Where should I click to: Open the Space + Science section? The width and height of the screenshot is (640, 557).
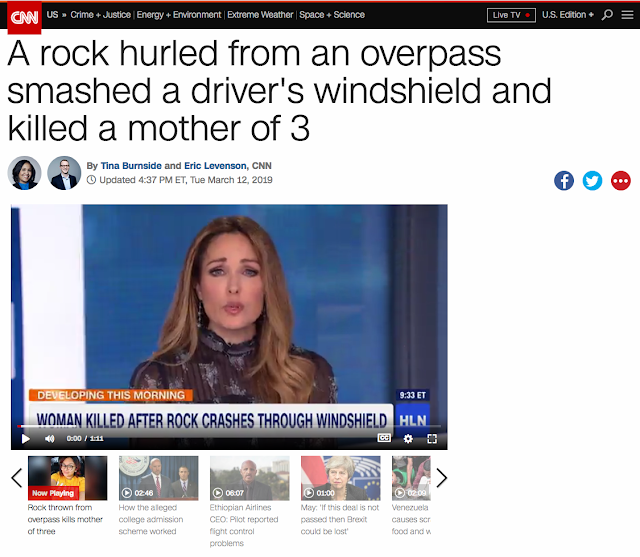click(x=332, y=15)
